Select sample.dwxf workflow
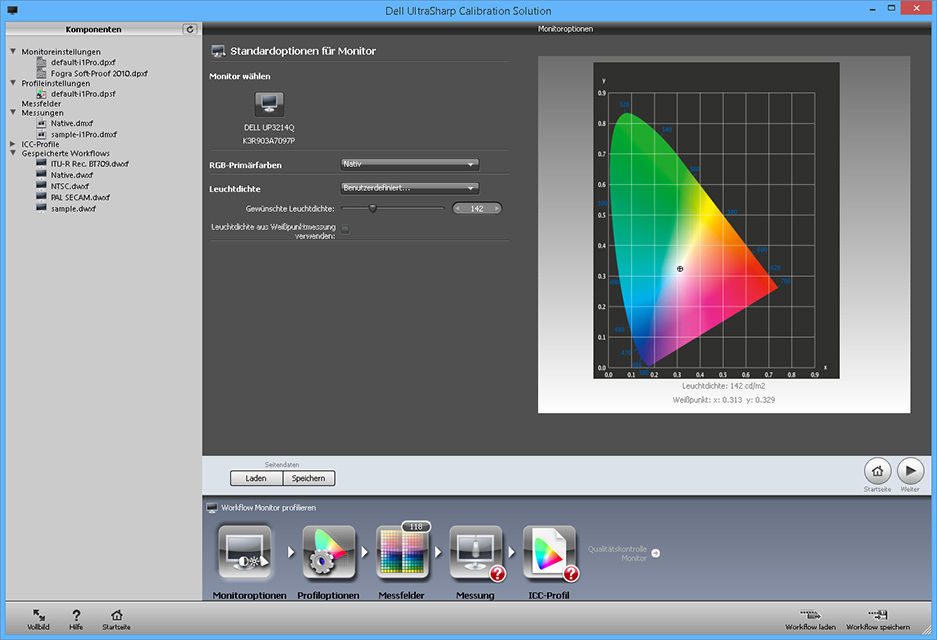This screenshot has height=640, width=937. 73,209
